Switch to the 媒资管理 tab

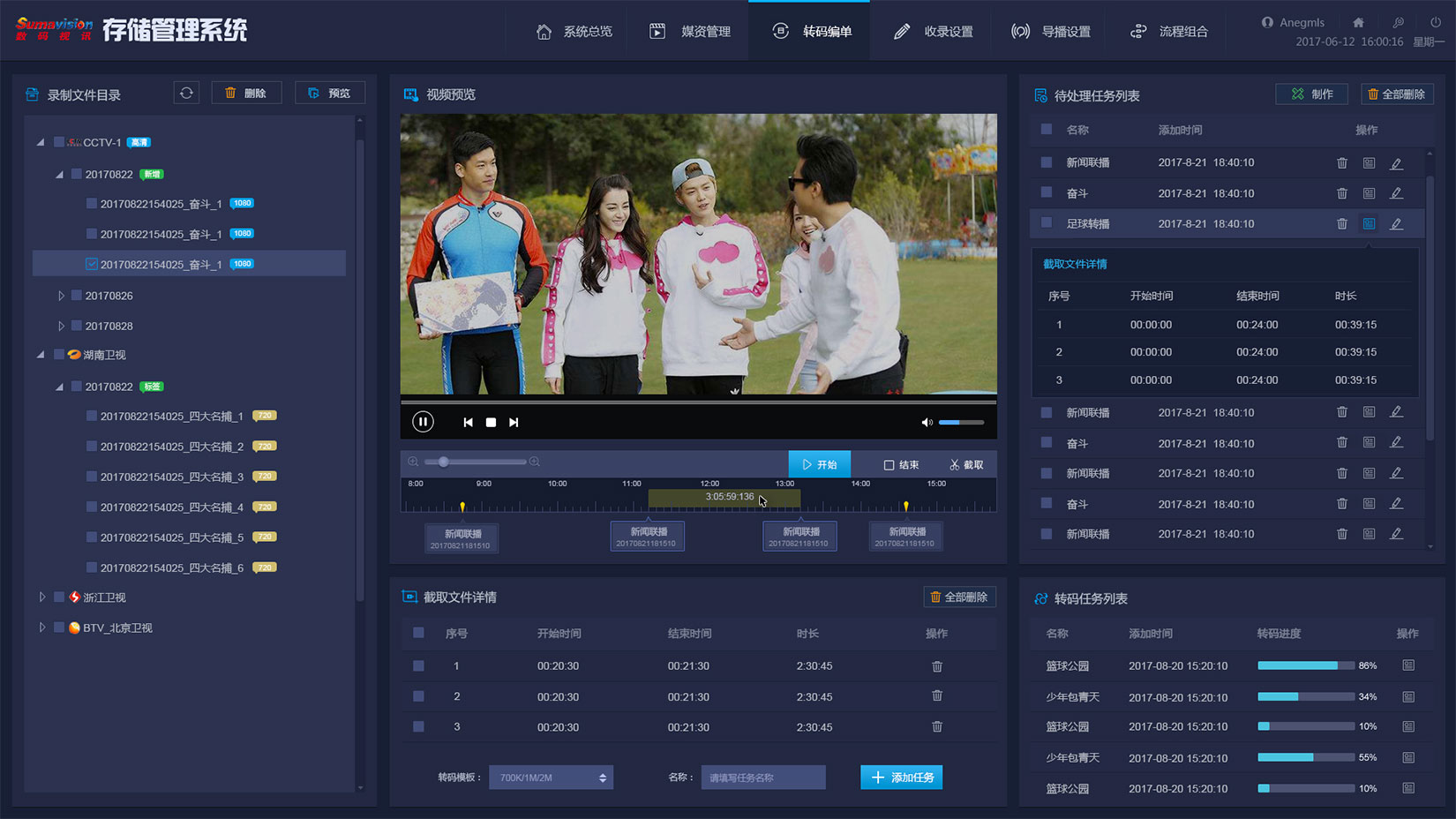click(691, 32)
